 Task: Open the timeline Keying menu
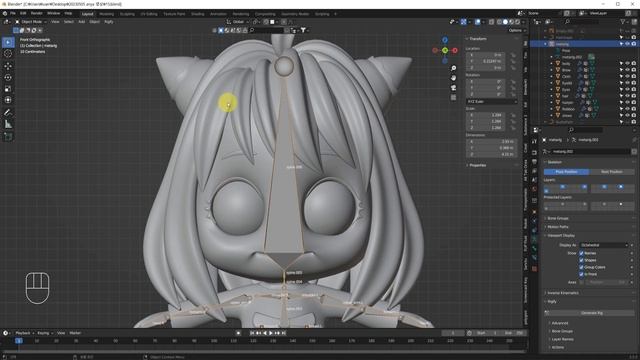[x=44, y=333]
